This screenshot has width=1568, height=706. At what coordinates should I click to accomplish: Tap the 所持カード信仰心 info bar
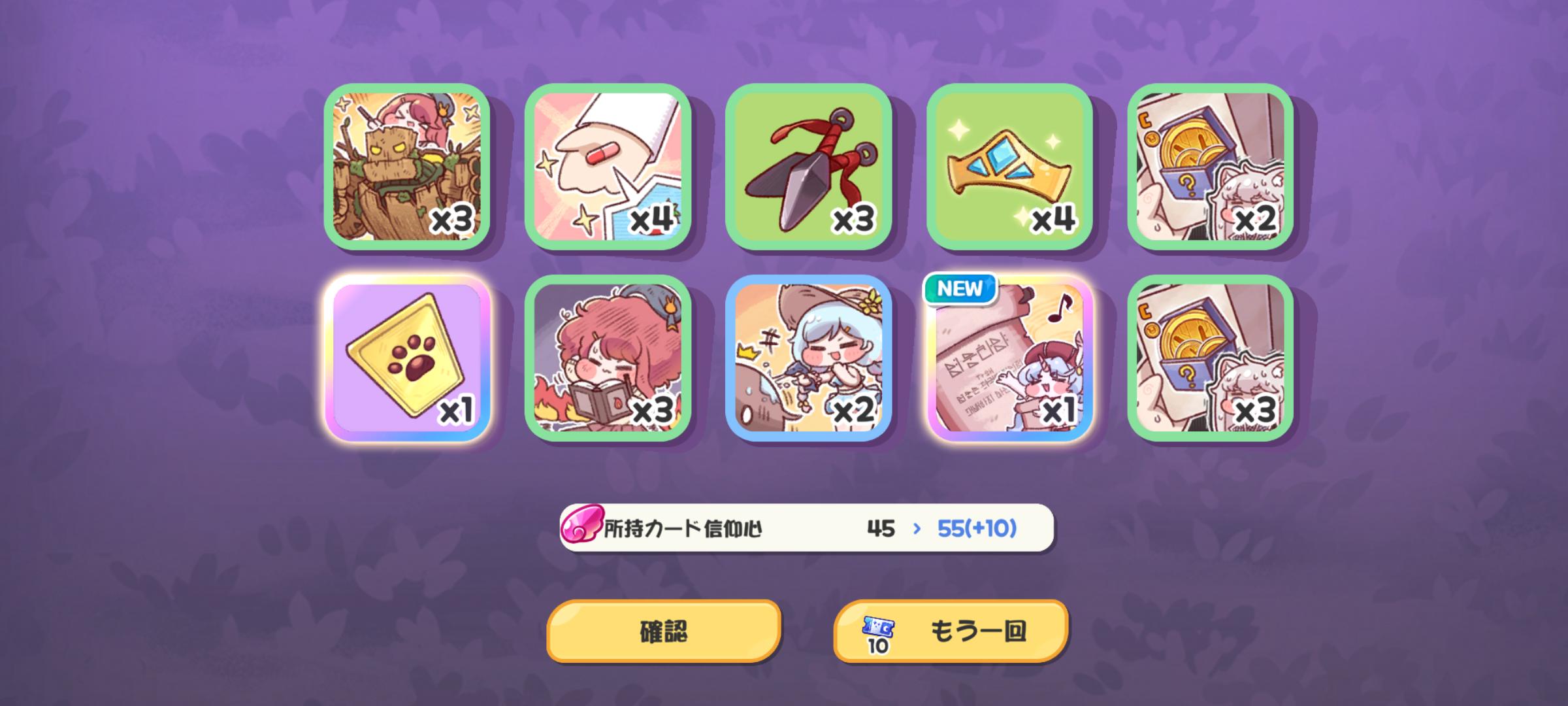(x=807, y=528)
